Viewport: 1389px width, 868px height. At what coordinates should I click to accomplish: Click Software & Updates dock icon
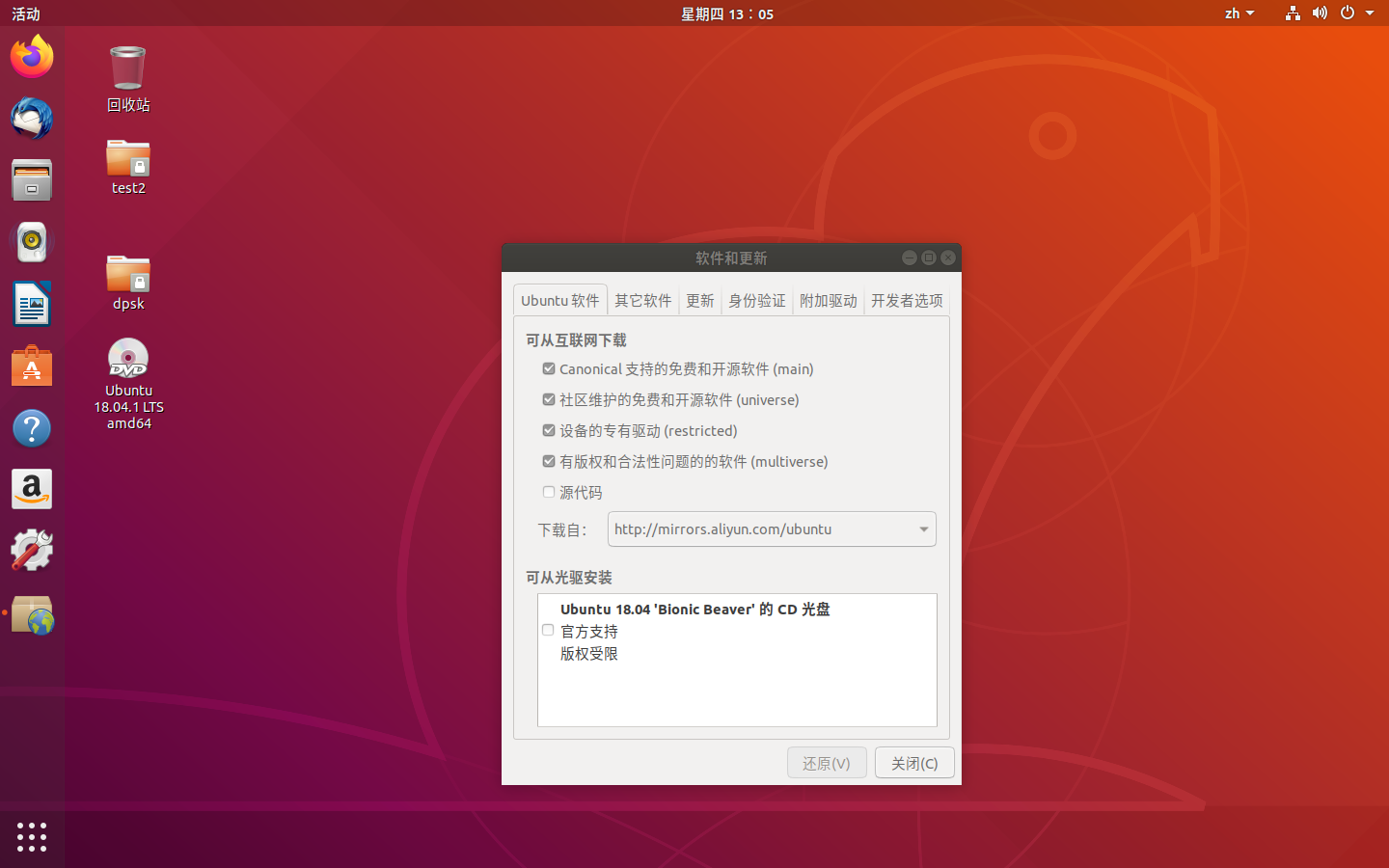tap(32, 614)
